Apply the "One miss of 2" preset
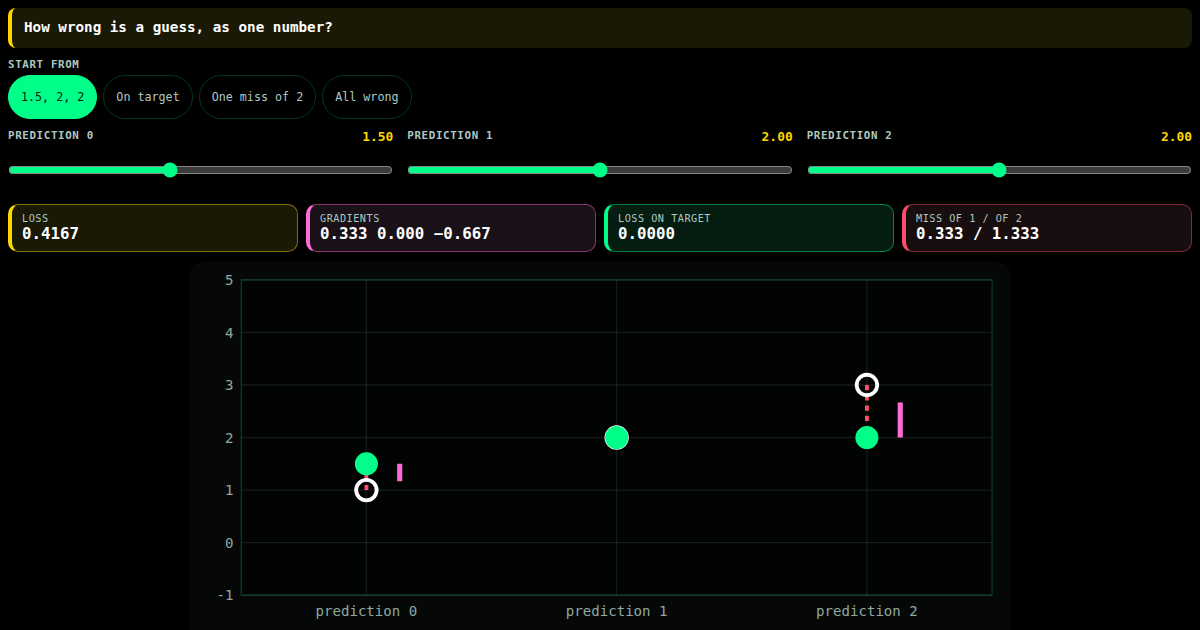 [x=257, y=97]
